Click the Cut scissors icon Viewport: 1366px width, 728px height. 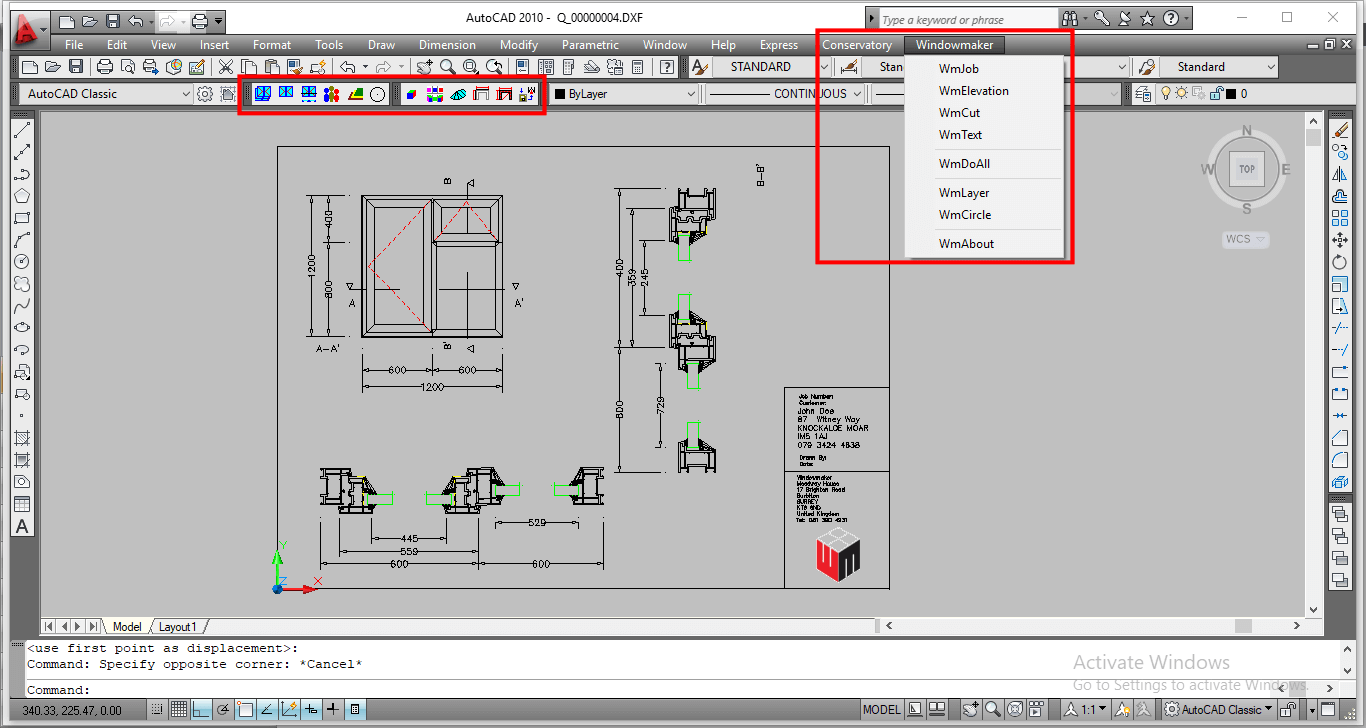pos(225,67)
